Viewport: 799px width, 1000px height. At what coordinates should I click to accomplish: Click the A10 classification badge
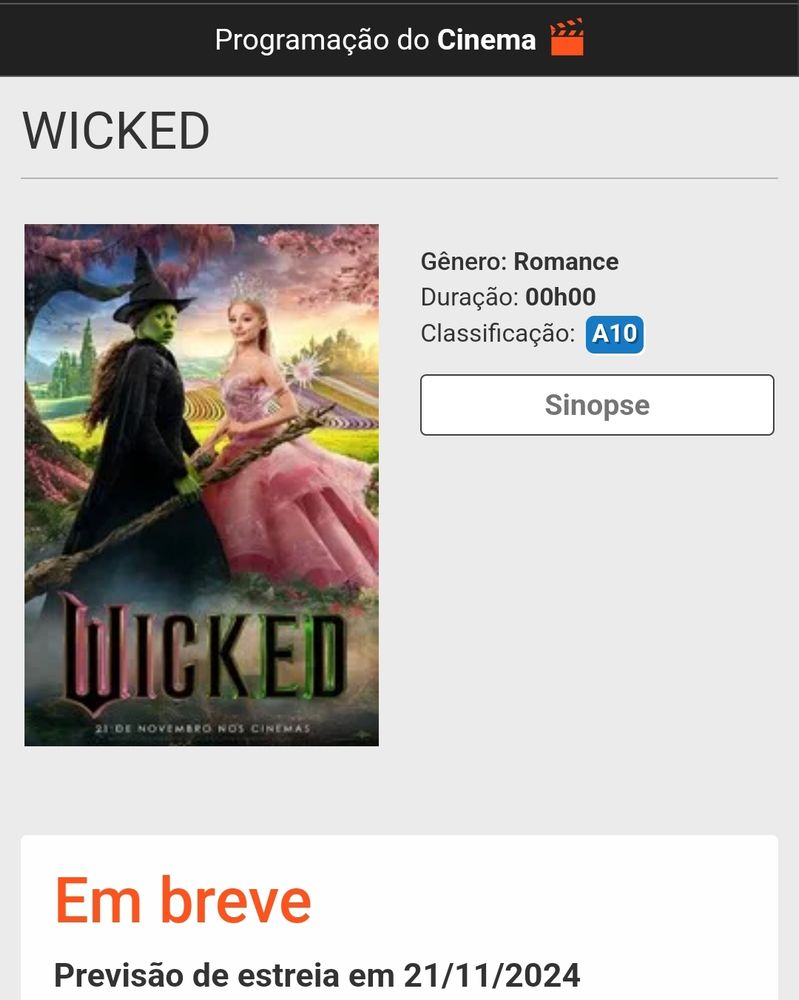pyautogui.click(x=615, y=334)
